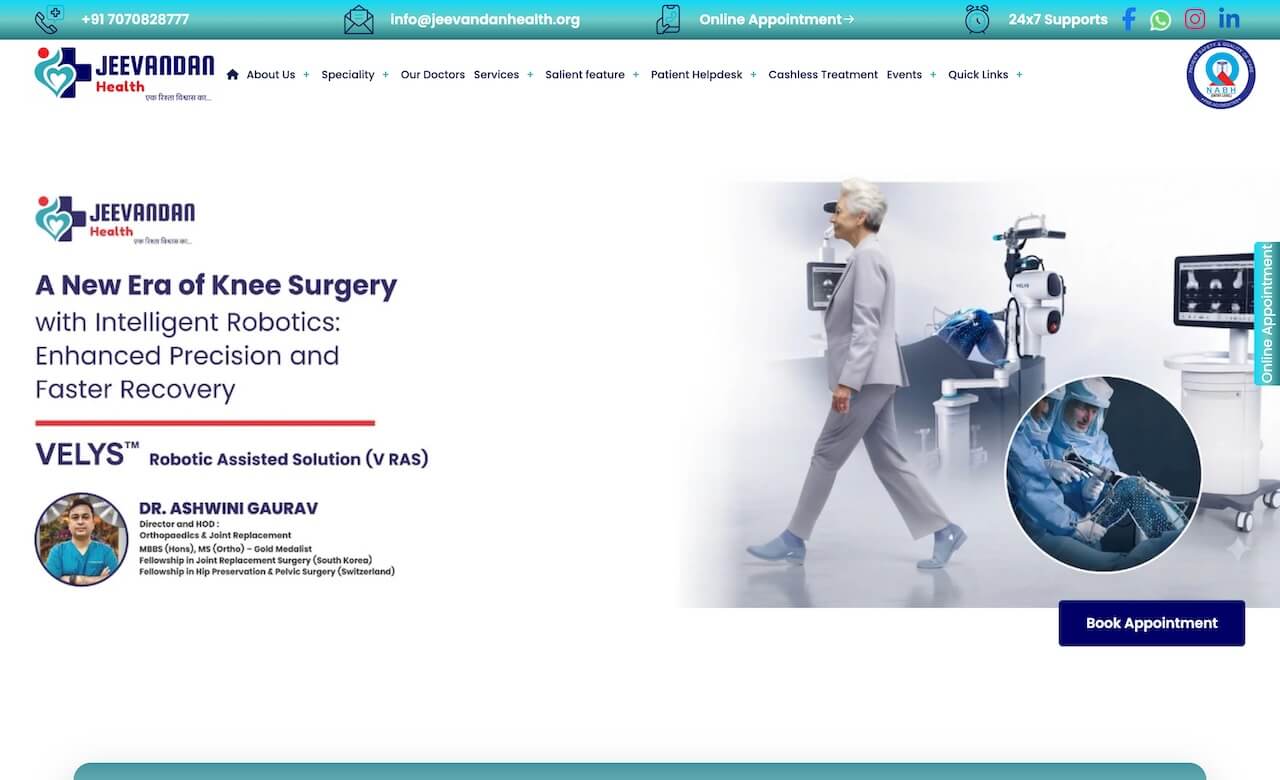
Task: Expand the Quick Links submenu plus
Action: pyautogui.click(x=1019, y=75)
